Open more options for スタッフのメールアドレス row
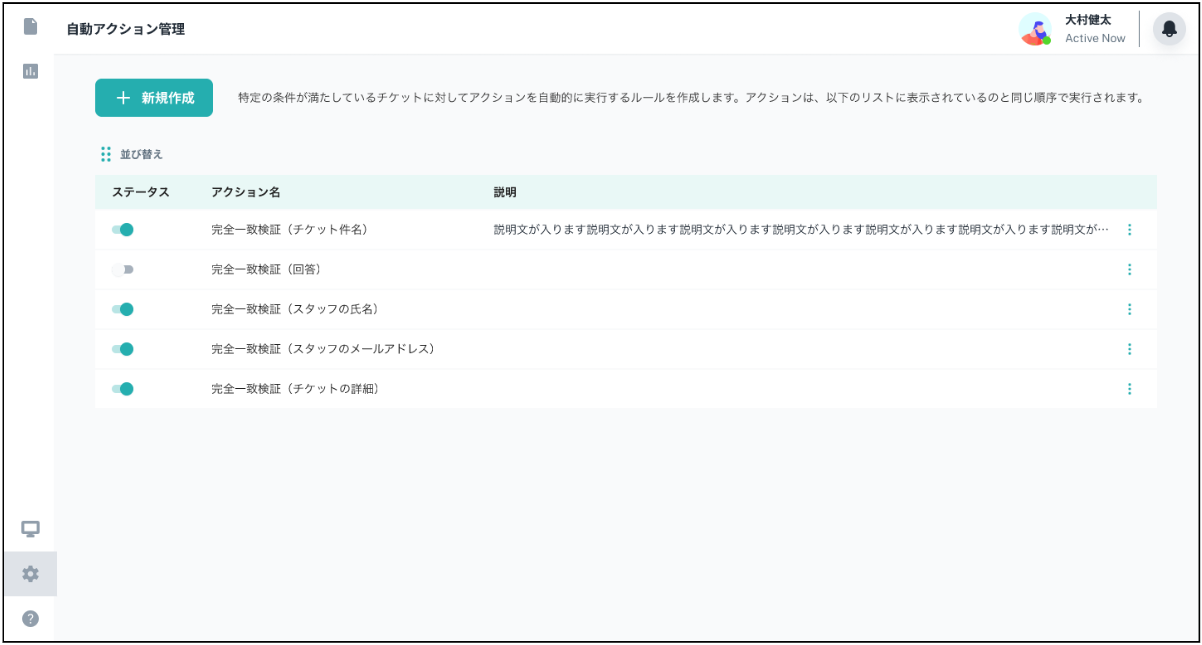The image size is (1202, 645). pos(1129,350)
